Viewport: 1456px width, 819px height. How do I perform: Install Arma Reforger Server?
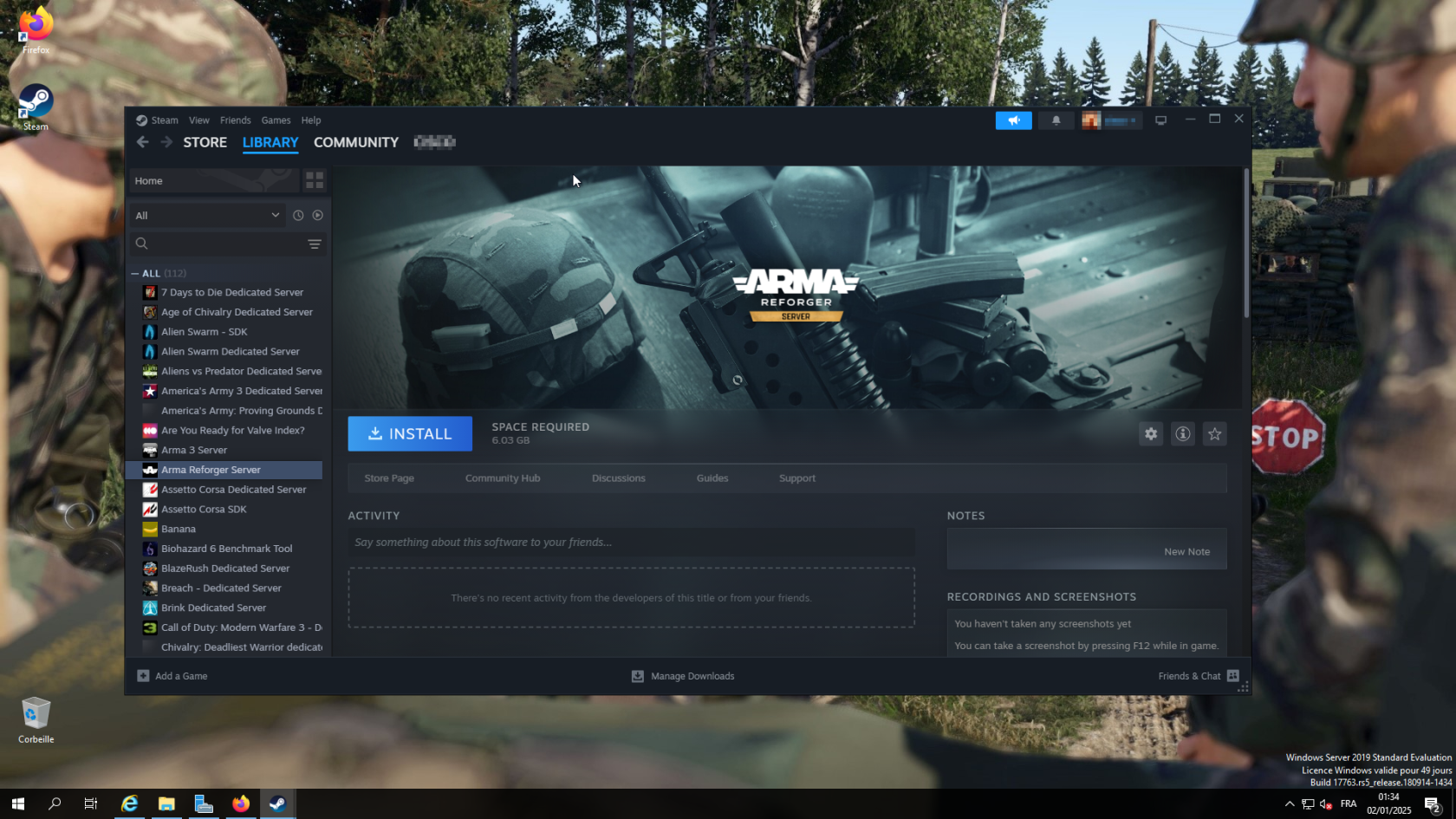tap(410, 433)
